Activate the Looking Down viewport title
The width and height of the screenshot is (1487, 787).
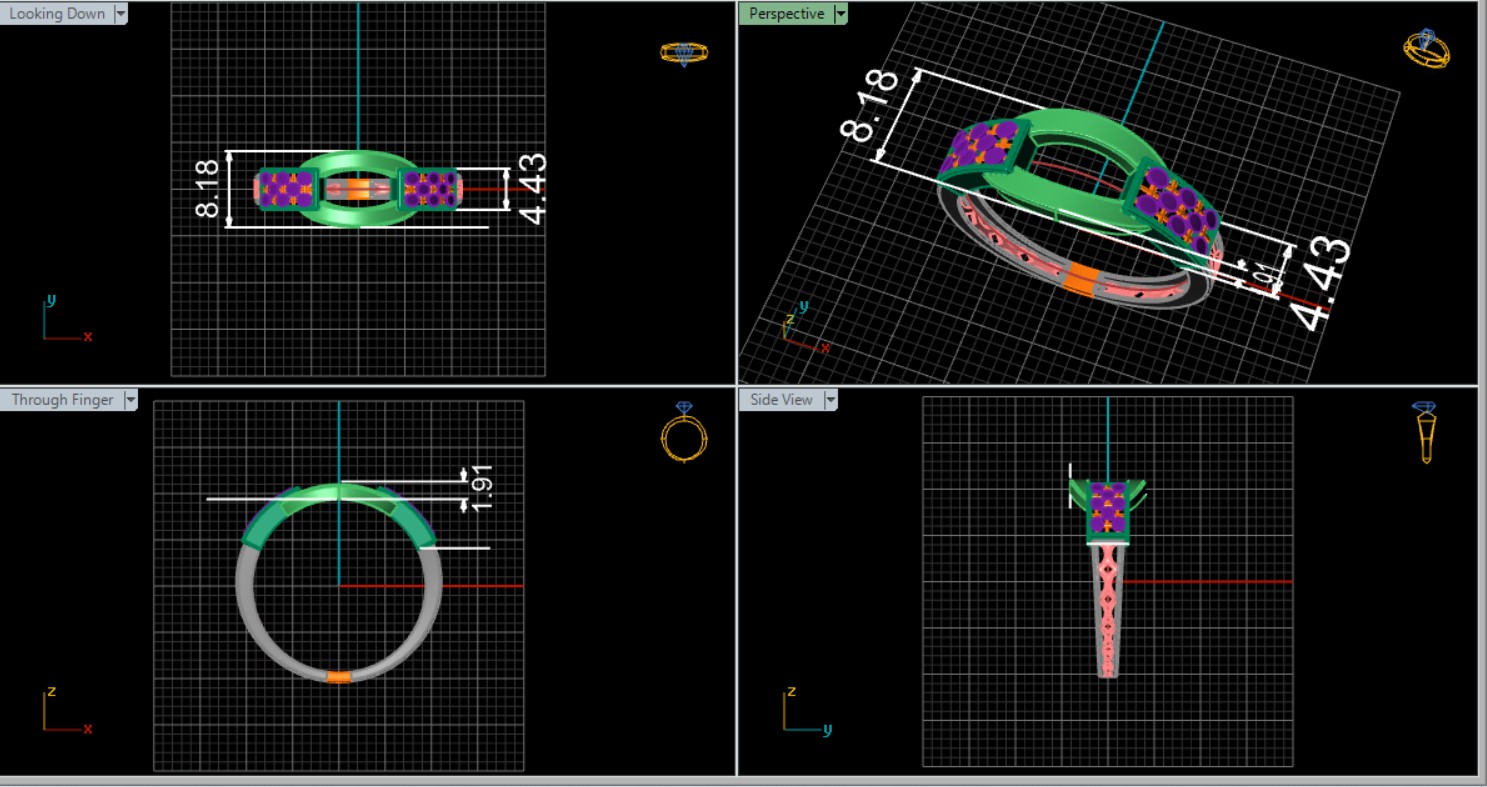[57, 14]
